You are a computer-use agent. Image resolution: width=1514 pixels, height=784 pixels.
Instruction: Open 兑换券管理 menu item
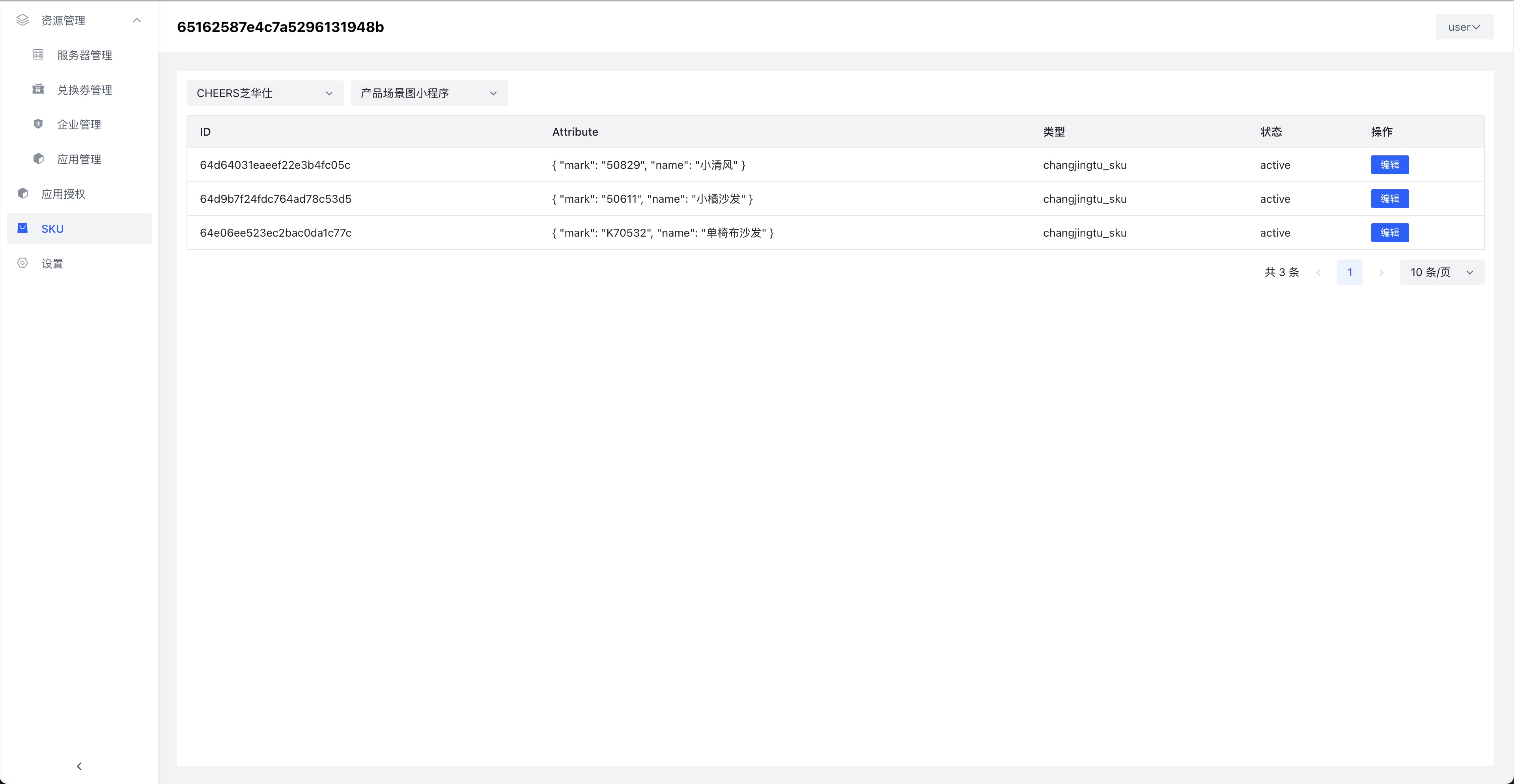(79, 90)
